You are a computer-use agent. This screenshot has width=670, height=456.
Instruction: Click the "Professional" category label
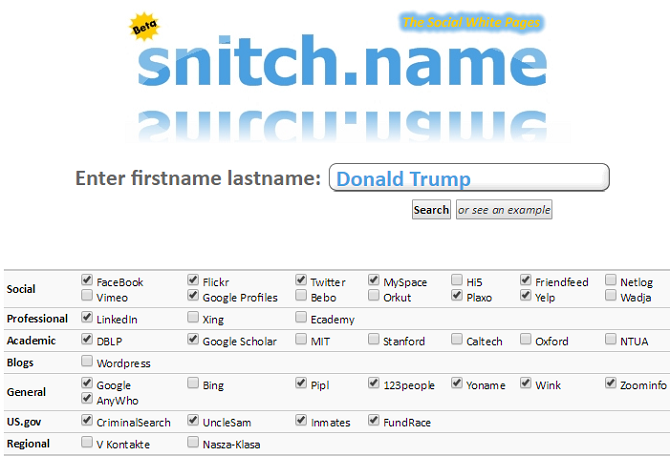pos(37,319)
